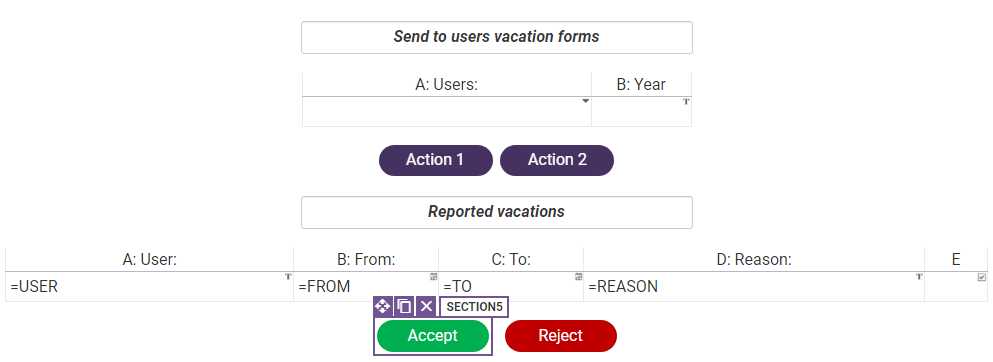The image size is (993, 362).
Task: Open the Users dropdown arrow
Action: pos(586,101)
